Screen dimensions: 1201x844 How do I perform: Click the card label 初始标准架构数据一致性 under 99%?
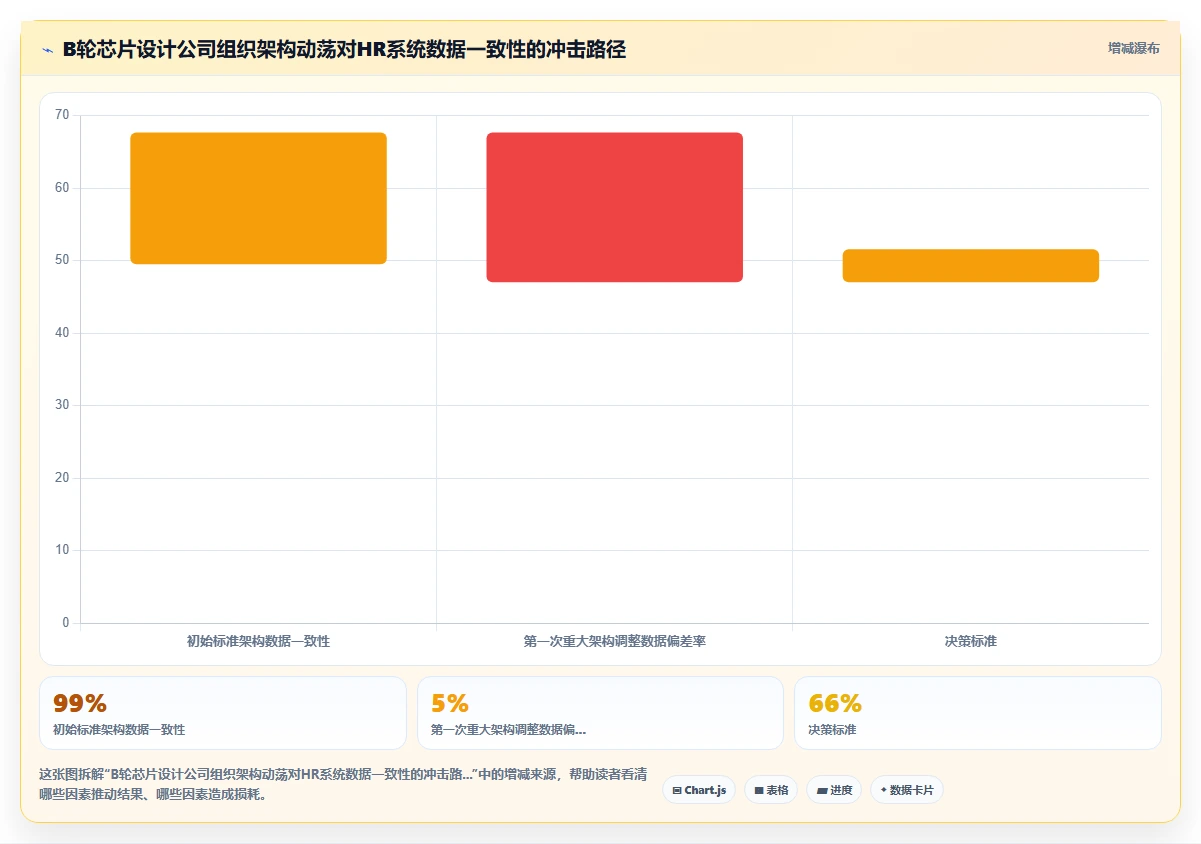tap(119, 730)
